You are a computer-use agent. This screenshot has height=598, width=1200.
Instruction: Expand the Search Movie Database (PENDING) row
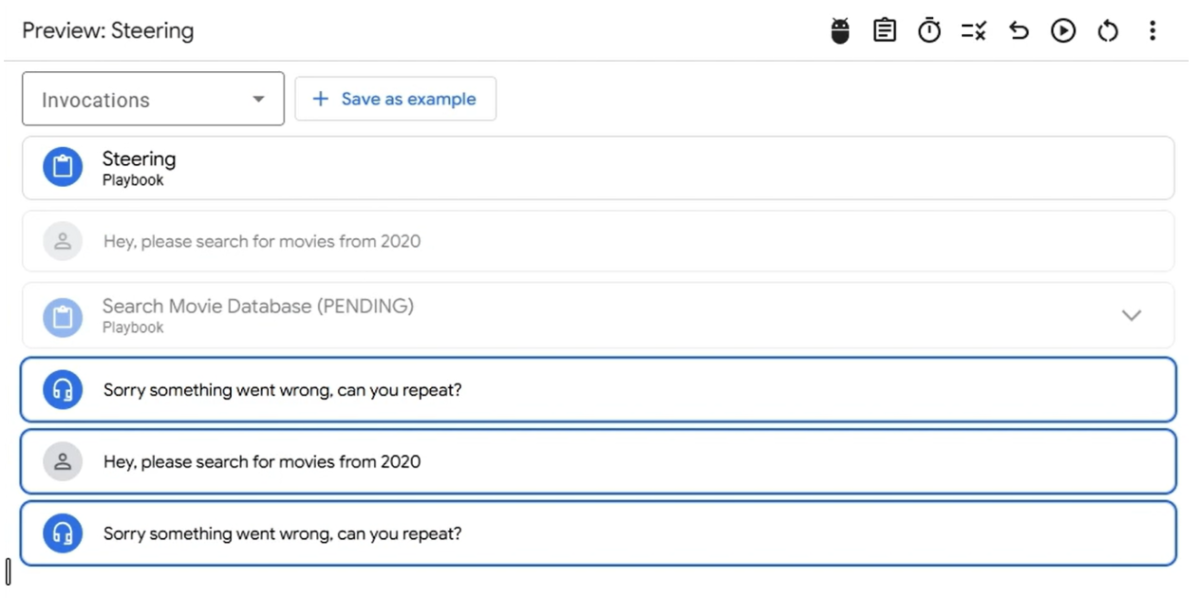[x=1131, y=315]
